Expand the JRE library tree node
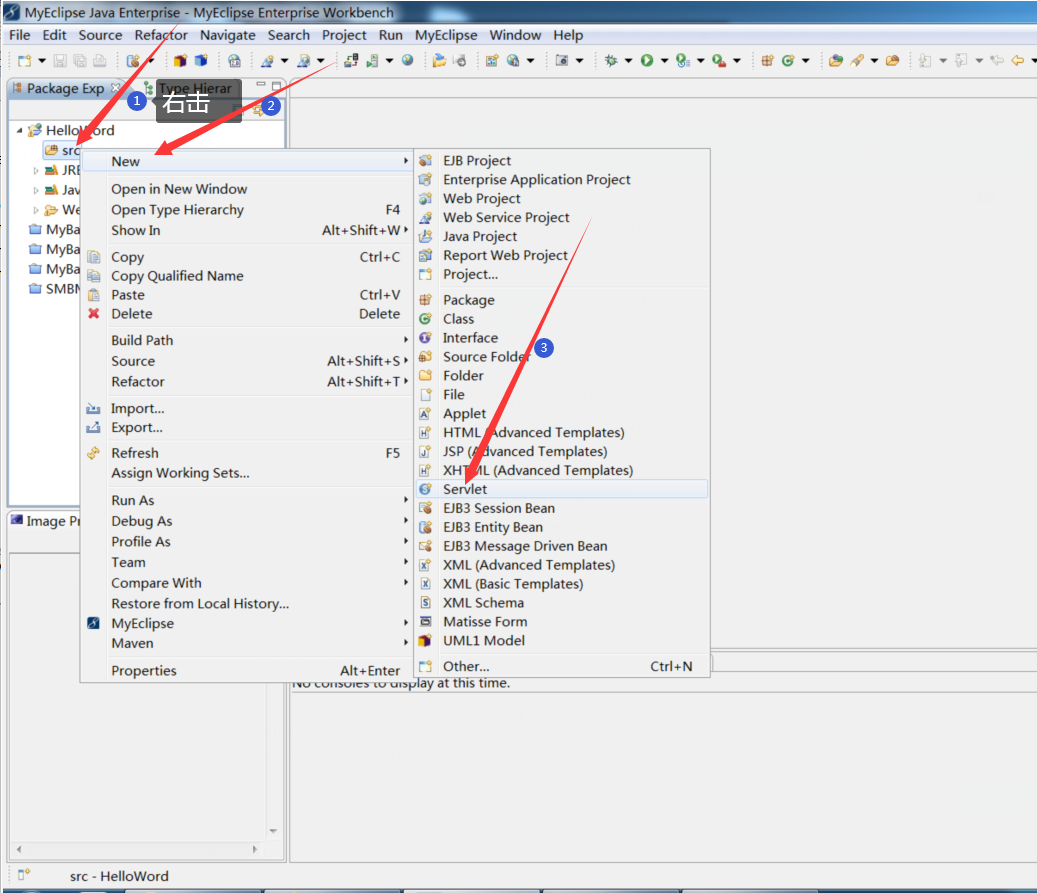 pyautogui.click(x=36, y=171)
